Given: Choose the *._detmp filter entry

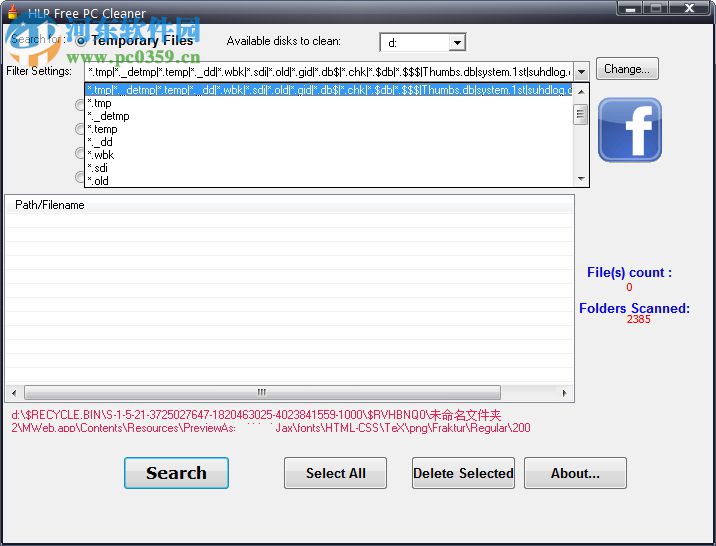Looking at the screenshot, I should pyautogui.click(x=329, y=116).
